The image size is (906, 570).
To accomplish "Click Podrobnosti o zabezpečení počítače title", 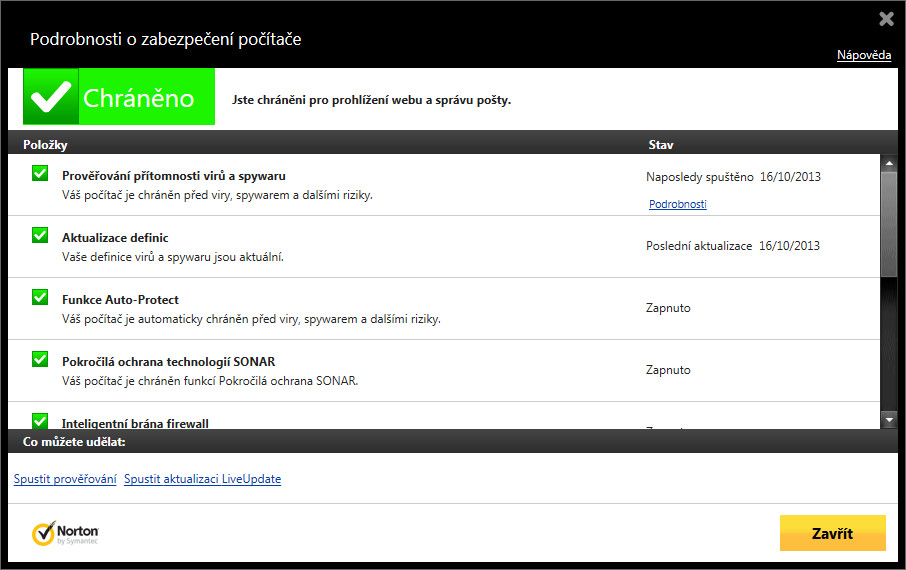I will pos(166,39).
